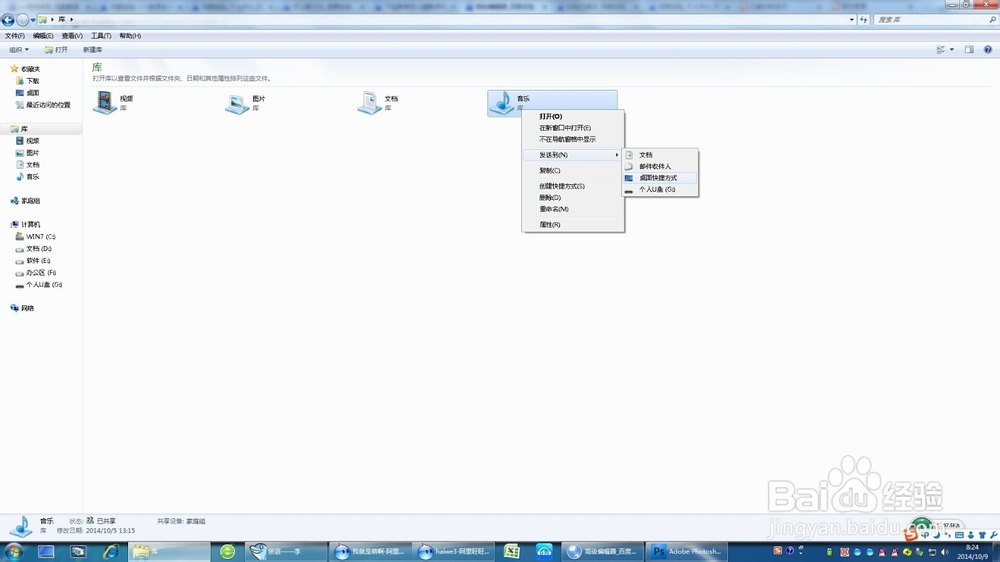Open the 查看(V) menu
Image resolution: width=1000 pixels, height=562 pixels.
[x=72, y=36]
